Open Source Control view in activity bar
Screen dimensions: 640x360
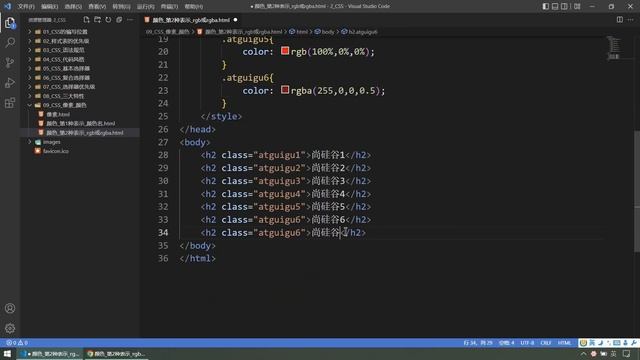point(10,62)
